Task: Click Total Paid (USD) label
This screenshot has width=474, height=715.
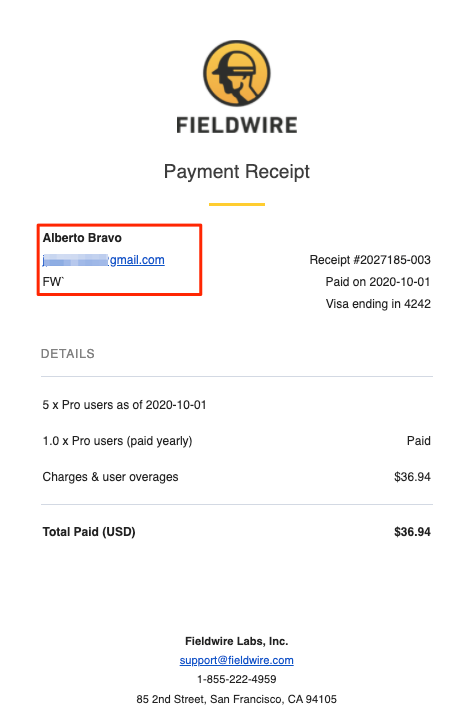Action: coord(89,532)
